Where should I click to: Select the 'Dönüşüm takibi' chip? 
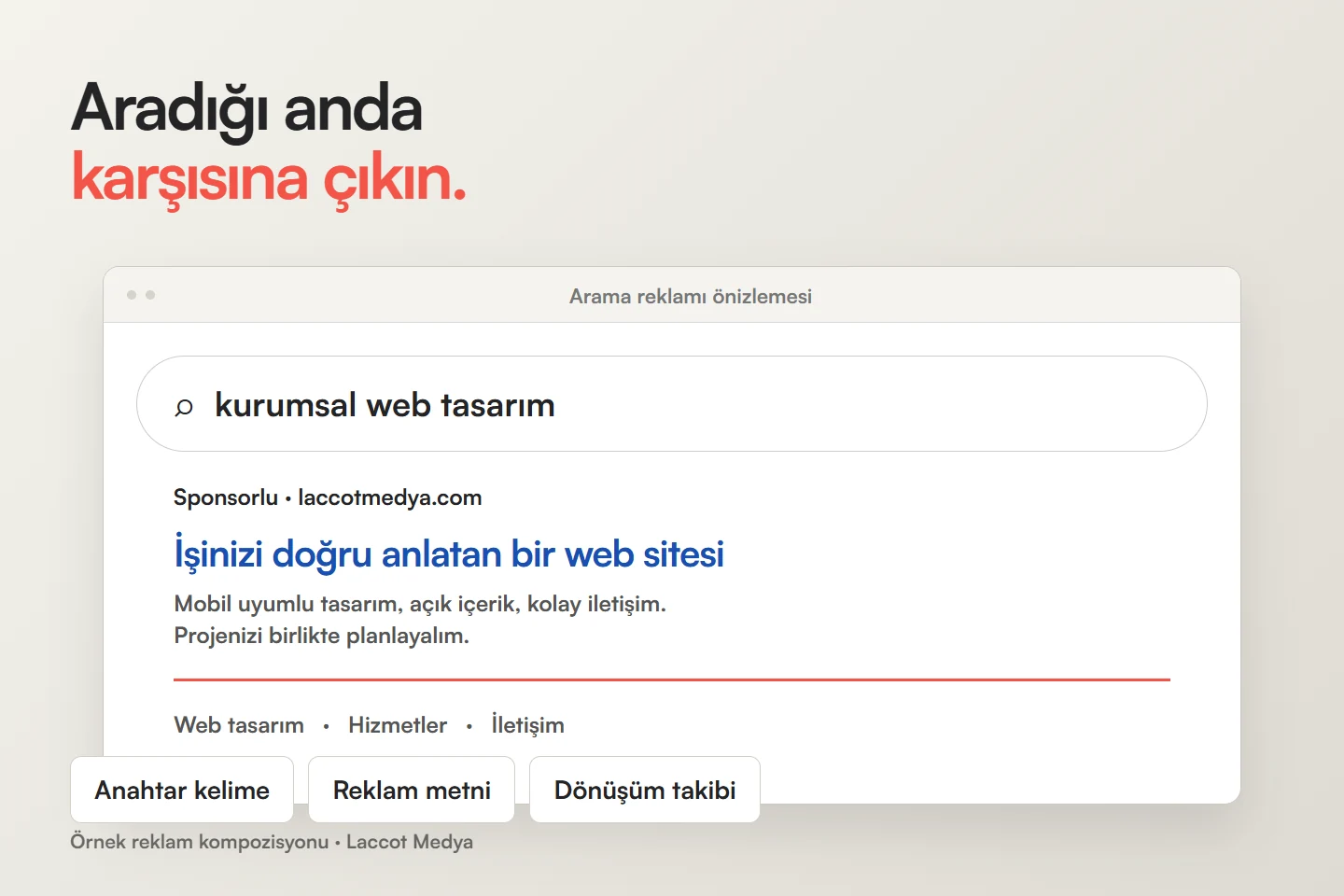pos(645,790)
